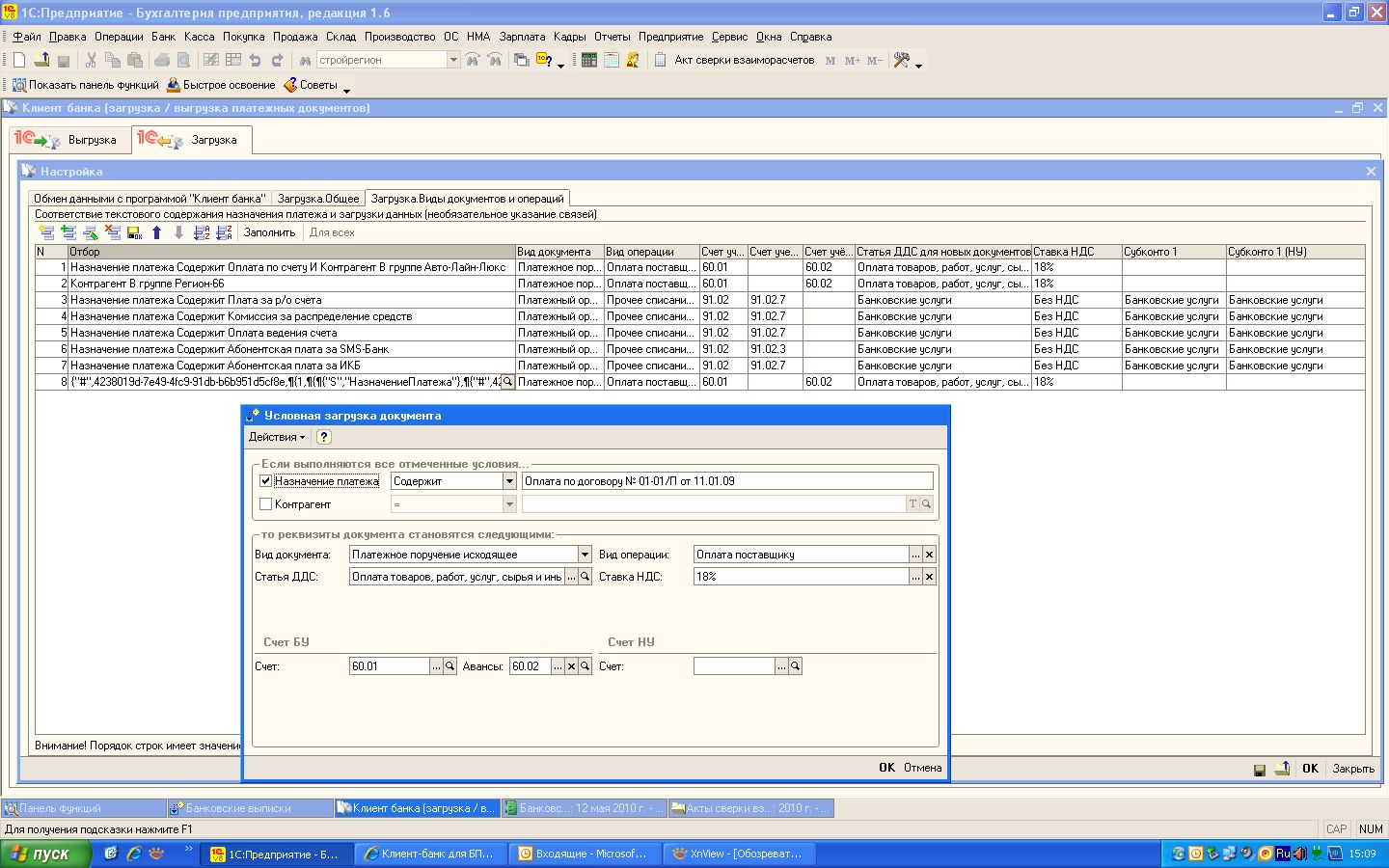Screen dimensions: 1389x868
Task: Open select button '...' for Ставка НДС
Action: tap(916, 577)
